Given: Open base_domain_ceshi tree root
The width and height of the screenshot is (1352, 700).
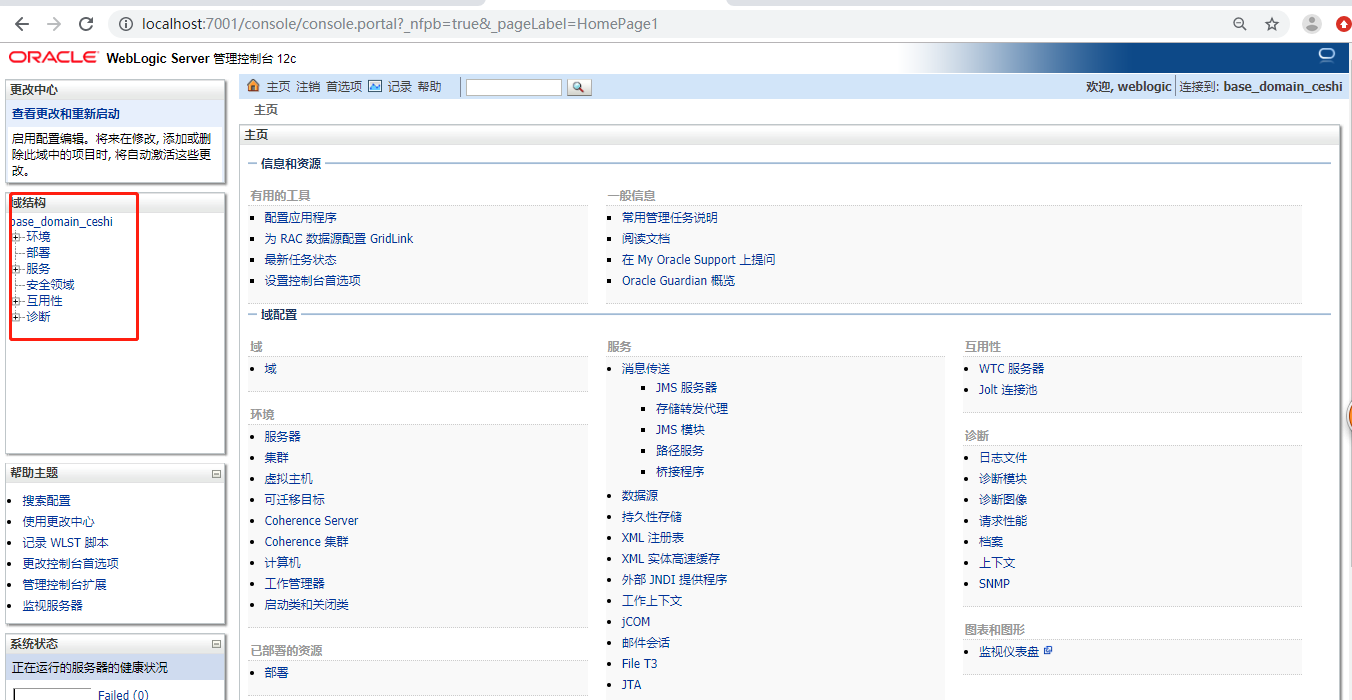Looking at the screenshot, I should [x=61, y=222].
